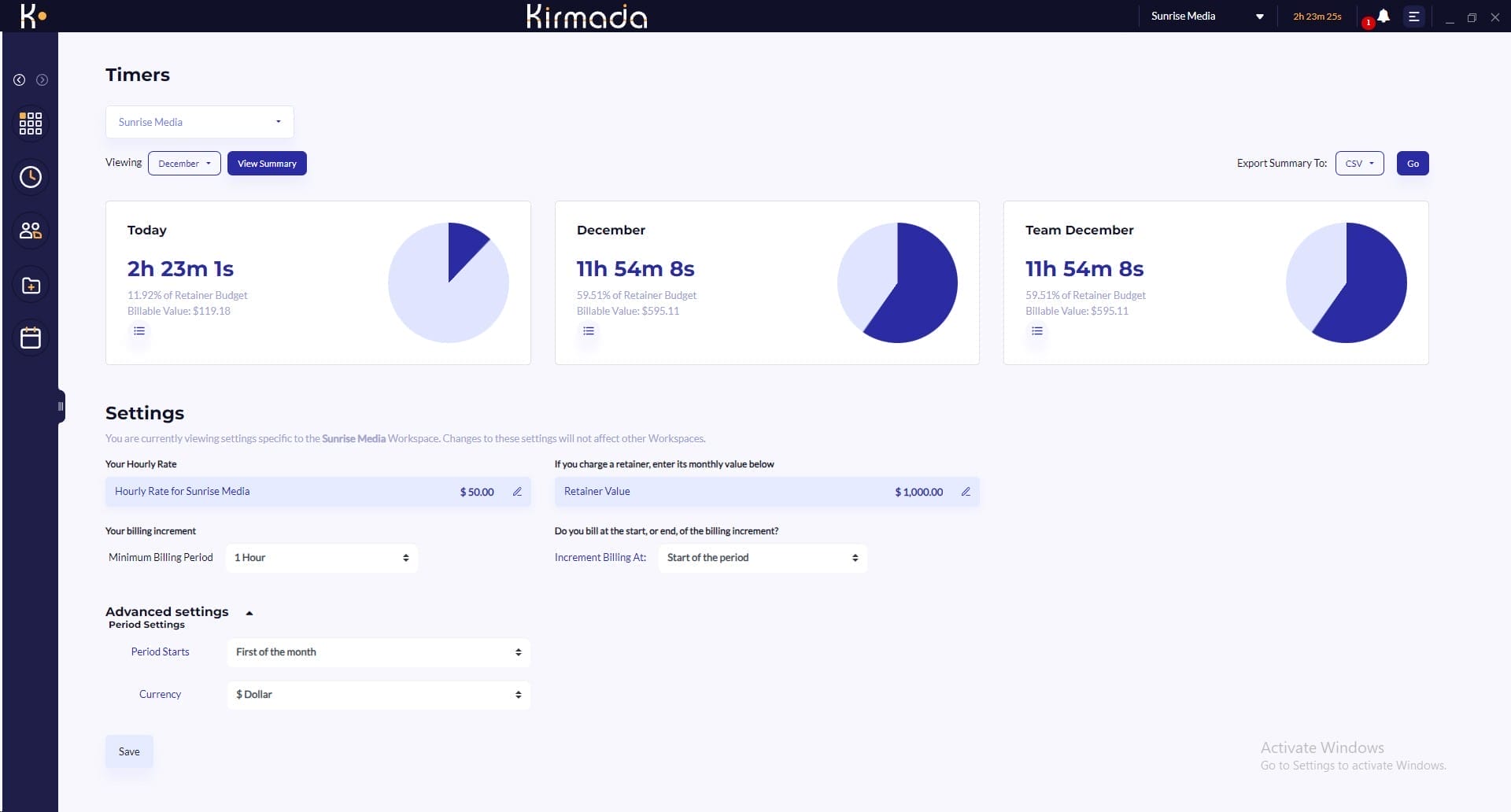Click the December pie chart

897,282
